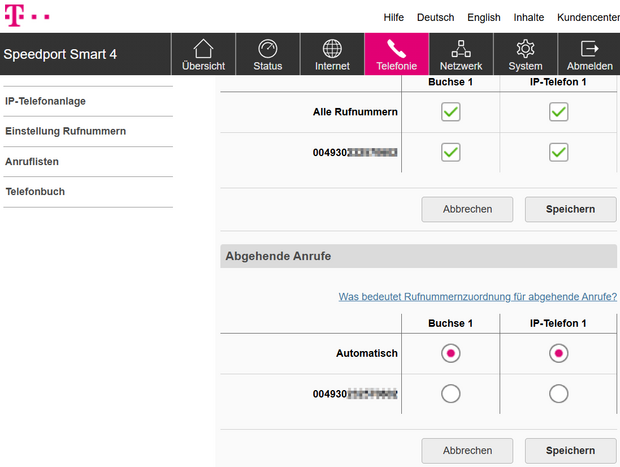Open the Status gauge icon
Image resolution: width=620 pixels, height=467 pixels.
point(268,50)
